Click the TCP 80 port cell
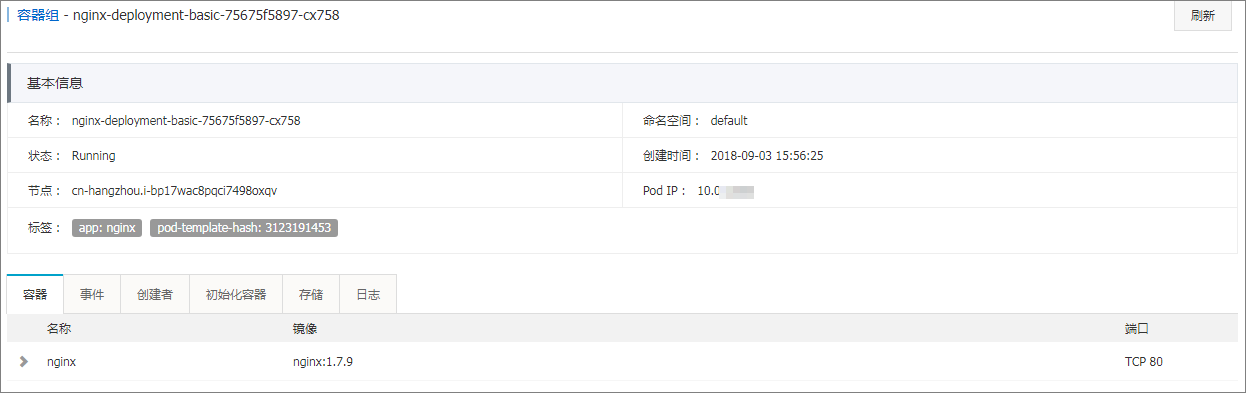The height and width of the screenshot is (393, 1246). coord(1144,361)
